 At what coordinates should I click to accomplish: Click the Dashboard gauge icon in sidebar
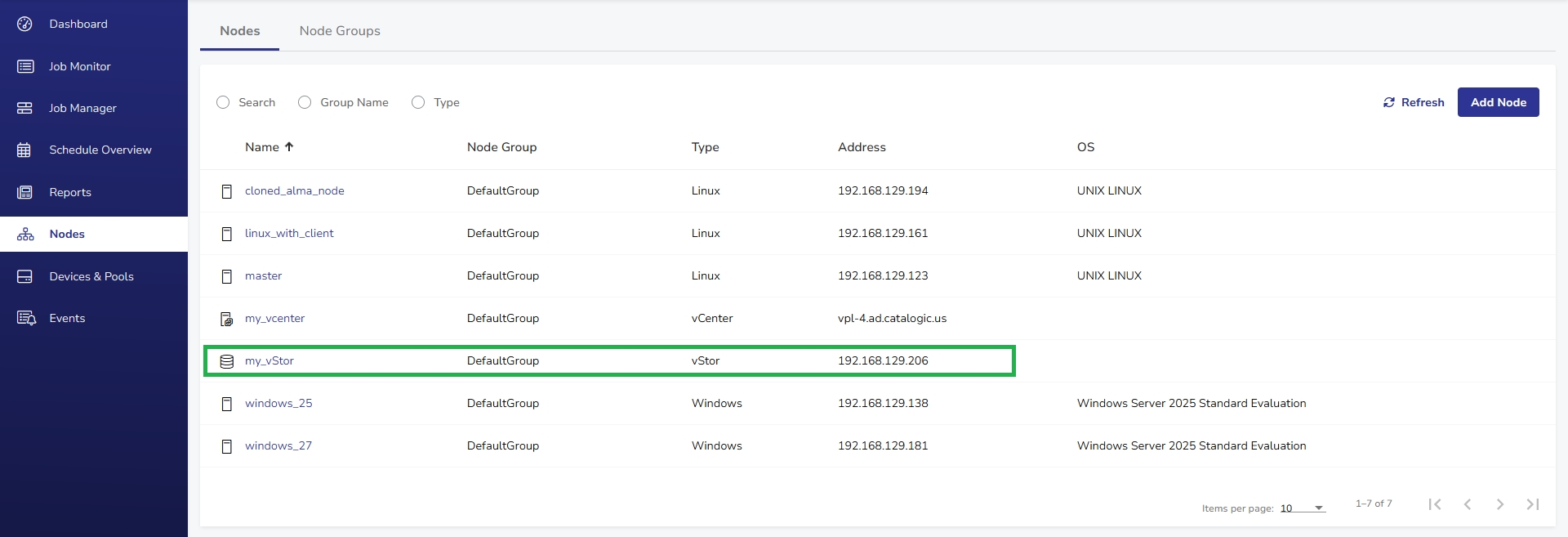[x=24, y=24]
